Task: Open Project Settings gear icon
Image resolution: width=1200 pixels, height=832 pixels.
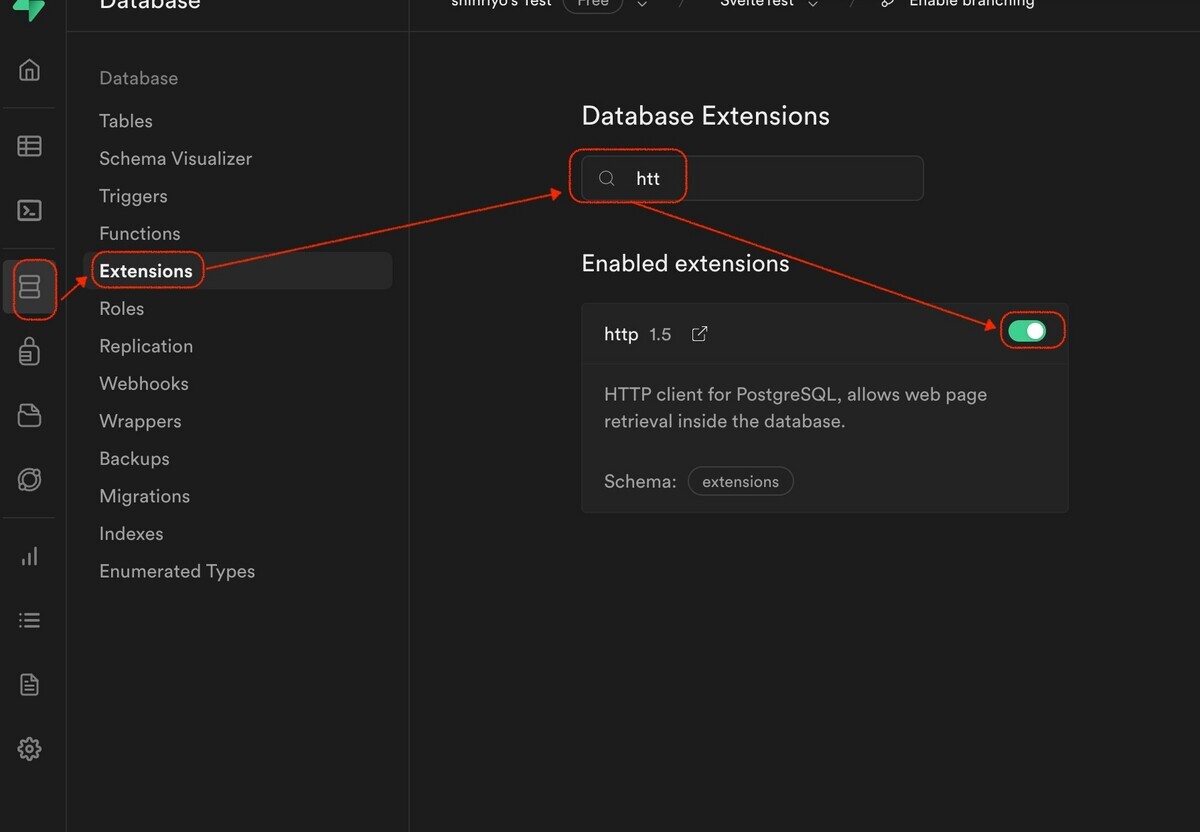Action: (x=30, y=749)
